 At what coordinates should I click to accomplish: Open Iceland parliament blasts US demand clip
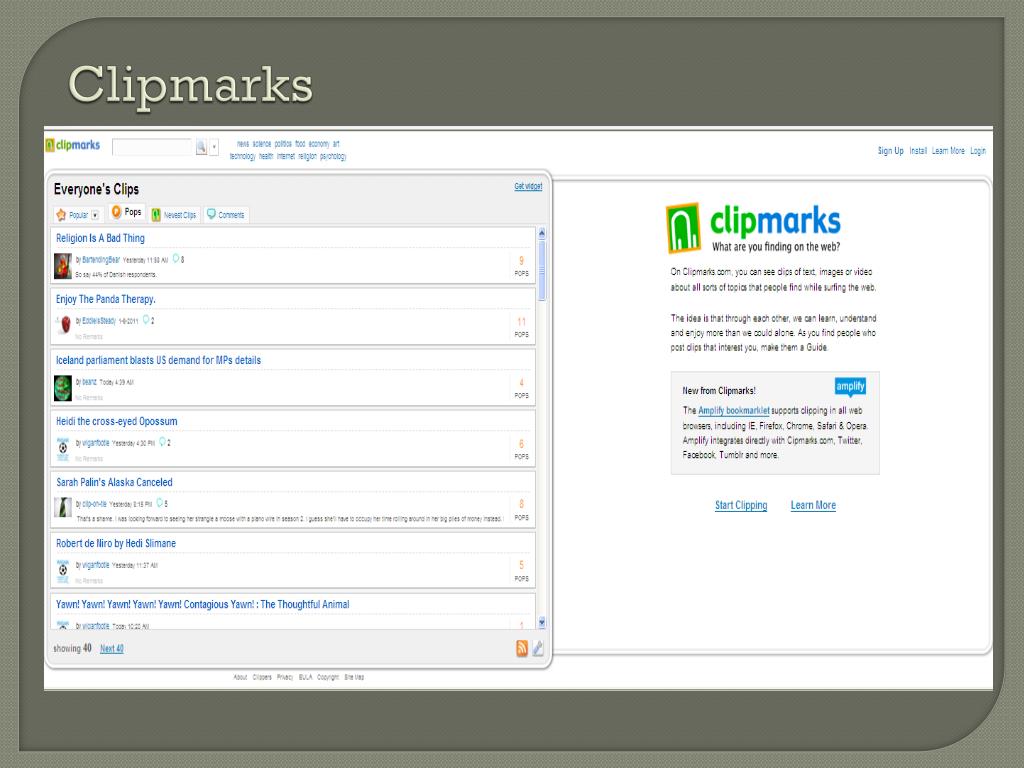coord(158,360)
